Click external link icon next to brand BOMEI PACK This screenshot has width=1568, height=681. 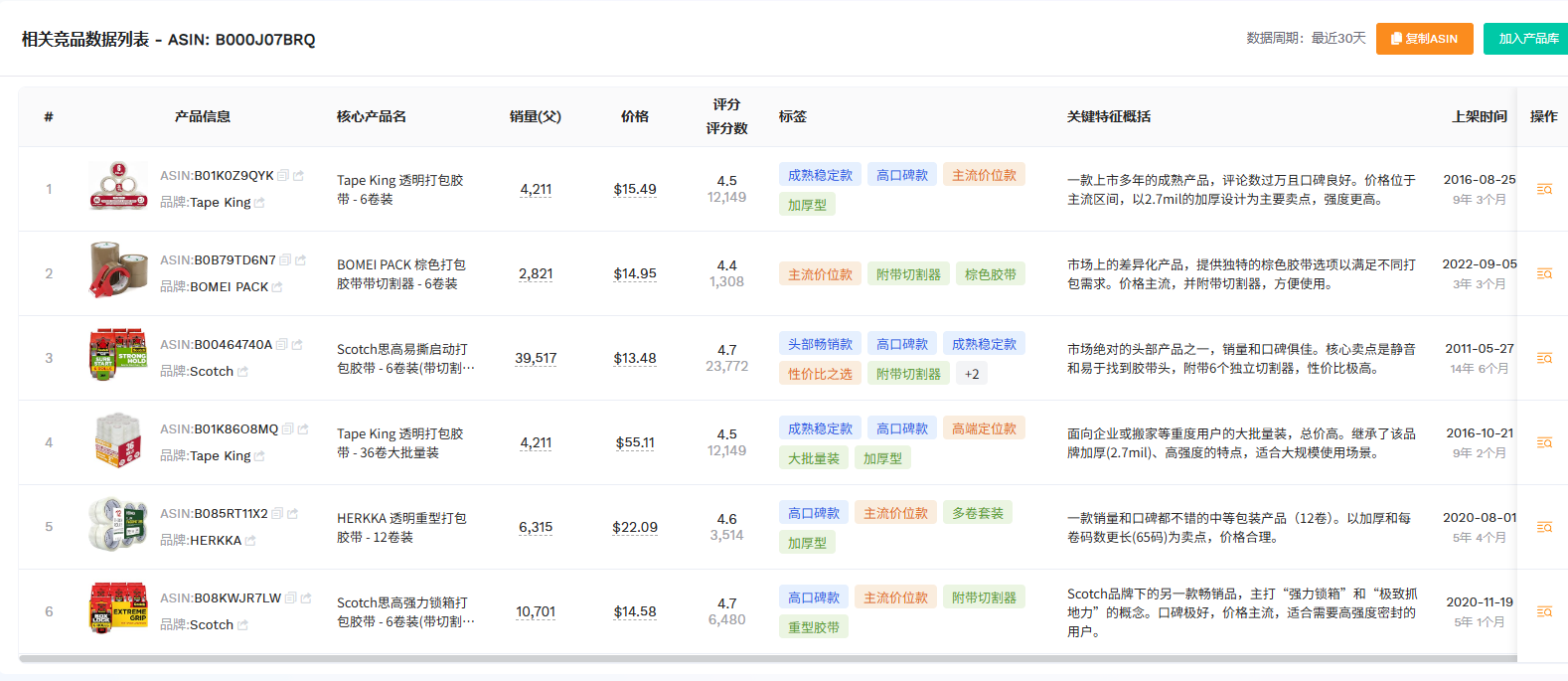point(277,287)
